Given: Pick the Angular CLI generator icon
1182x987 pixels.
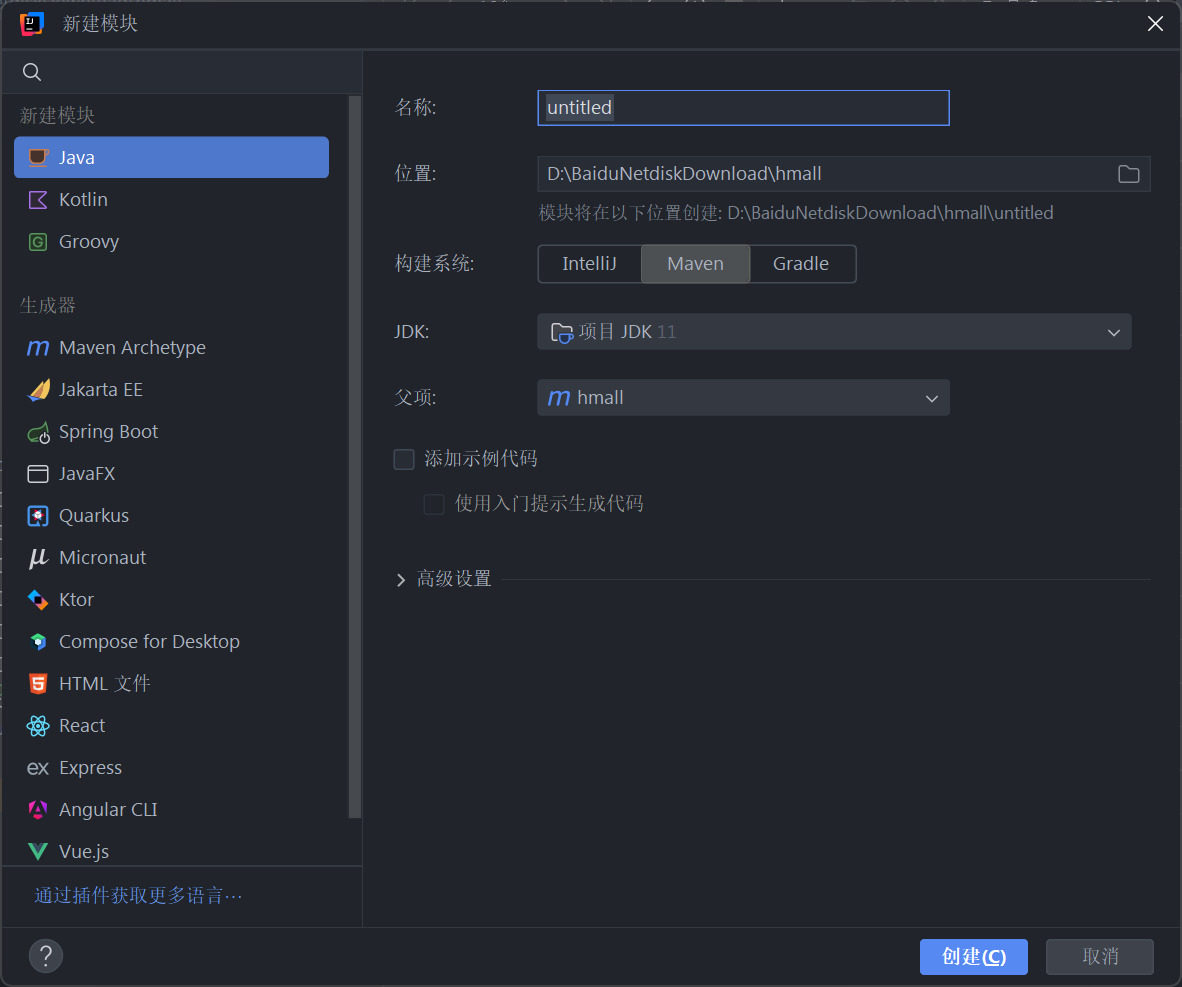Looking at the screenshot, I should pyautogui.click(x=38, y=810).
